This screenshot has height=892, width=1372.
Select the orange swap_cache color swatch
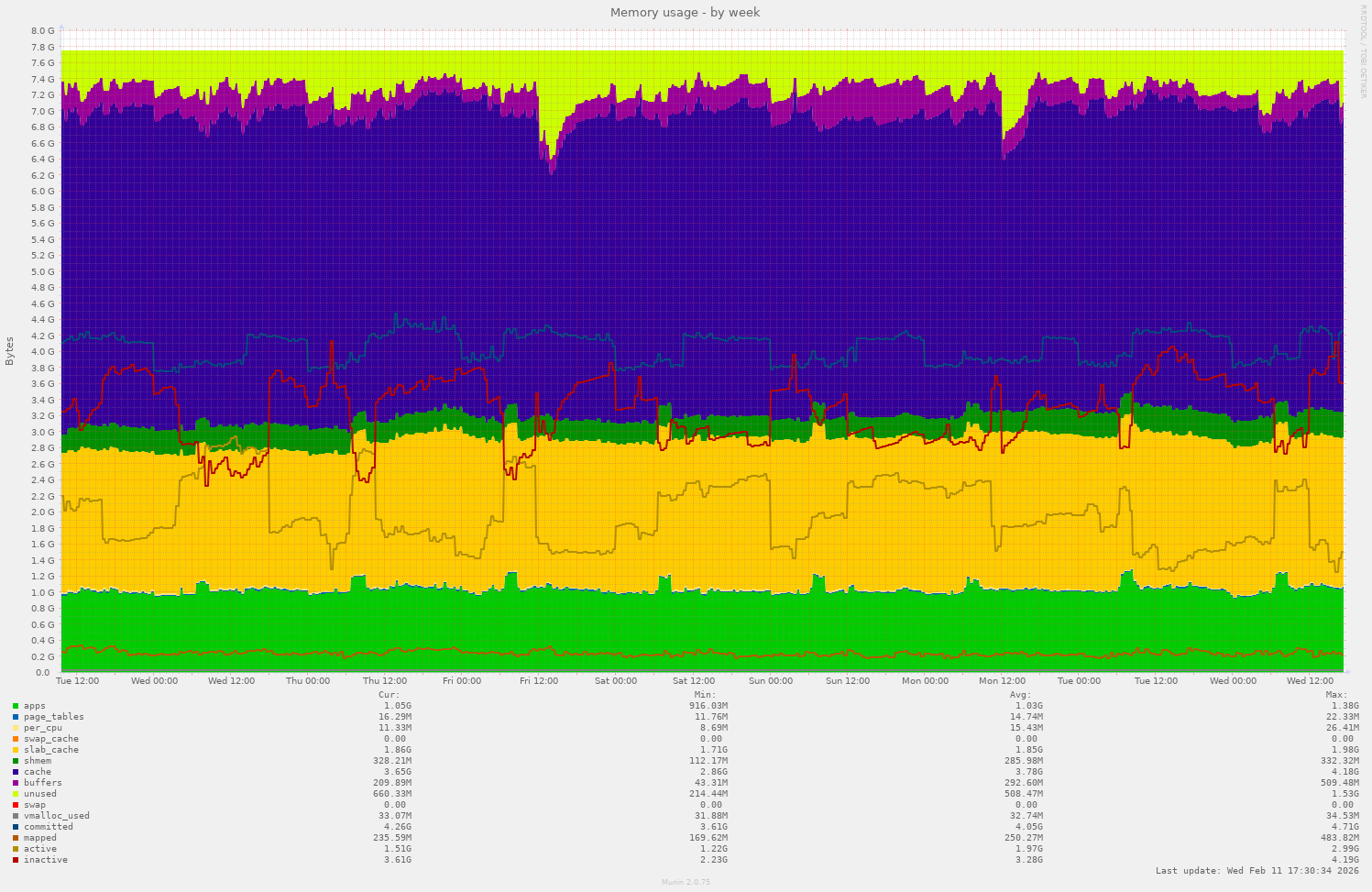pos(15,738)
